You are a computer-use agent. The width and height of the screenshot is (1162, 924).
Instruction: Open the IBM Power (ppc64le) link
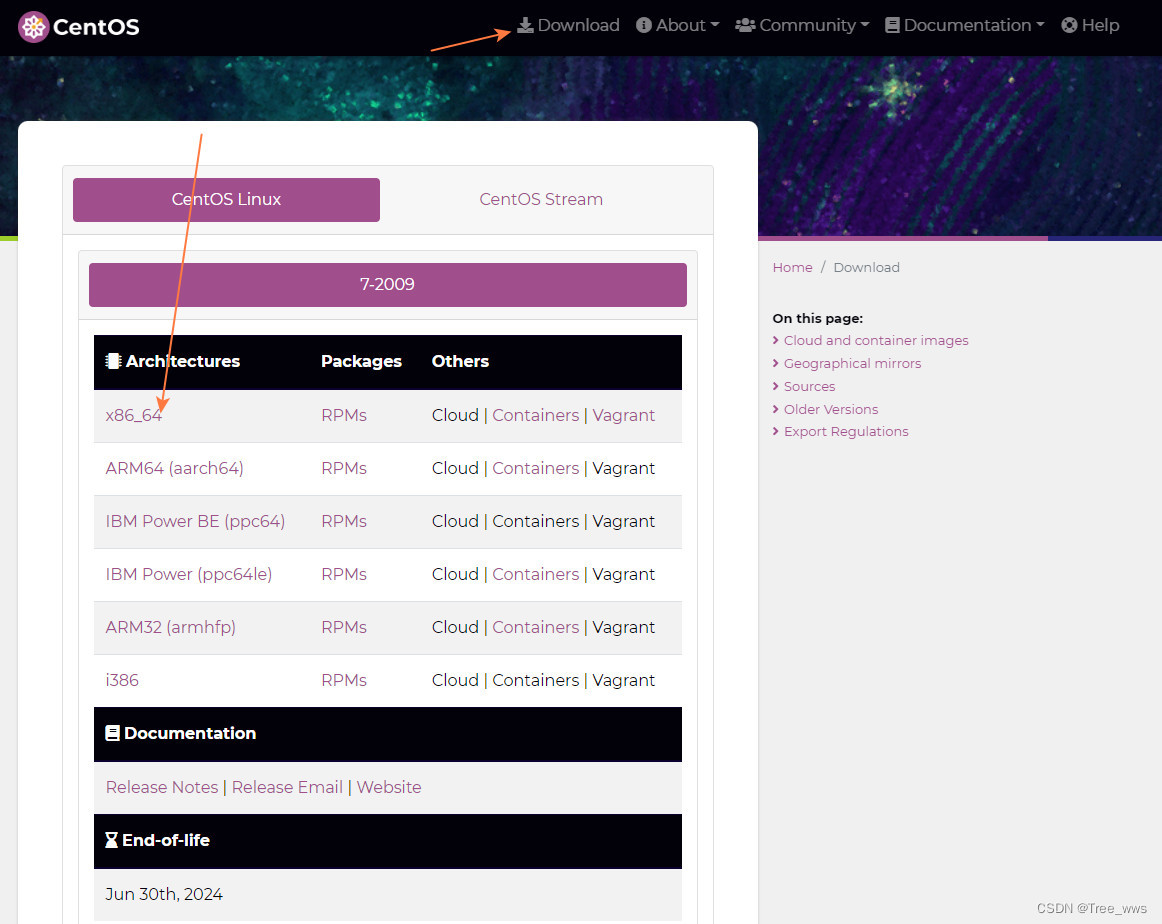click(x=188, y=574)
